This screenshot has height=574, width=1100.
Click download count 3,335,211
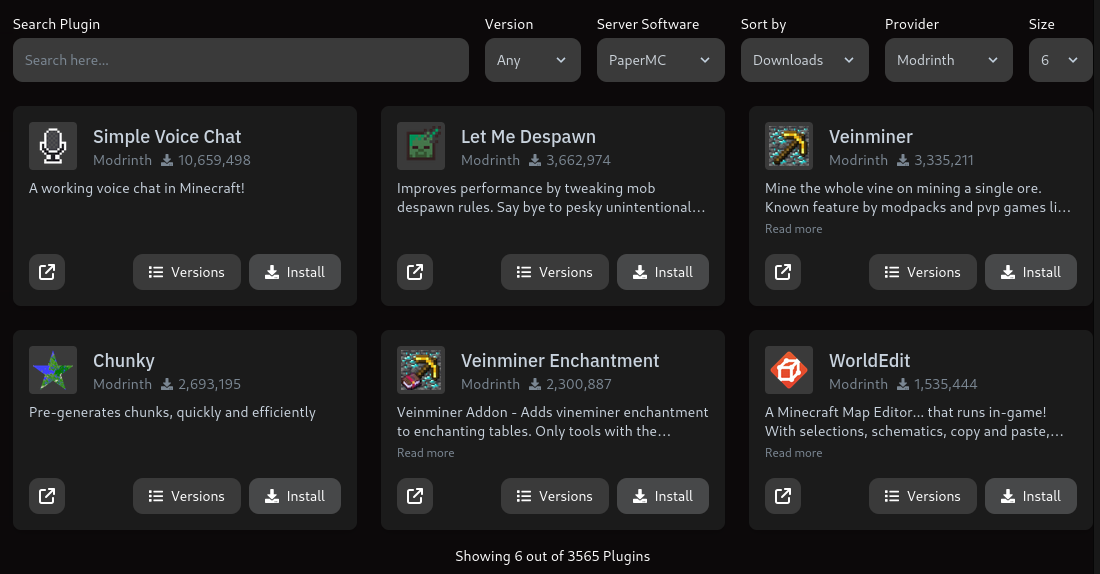tap(944, 160)
